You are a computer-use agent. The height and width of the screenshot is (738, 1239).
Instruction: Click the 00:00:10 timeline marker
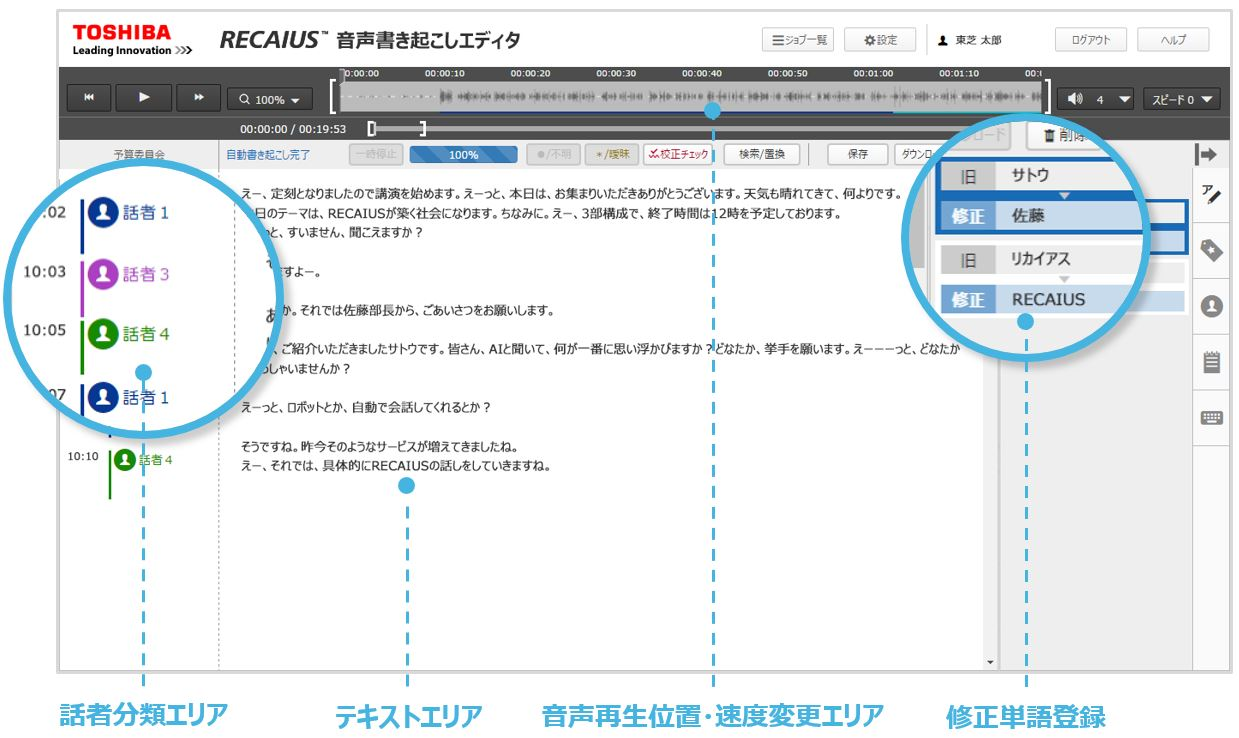click(444, 74)
